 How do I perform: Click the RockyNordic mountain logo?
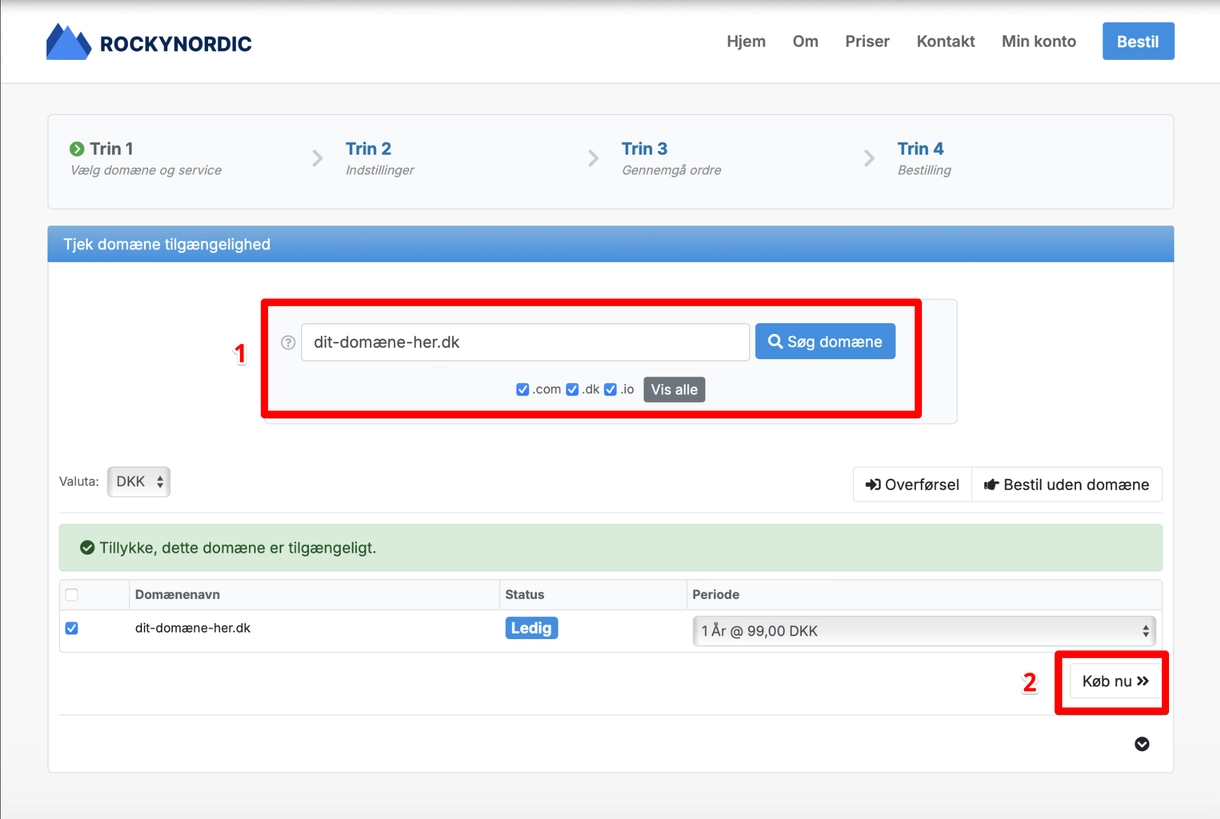point(68,42)
